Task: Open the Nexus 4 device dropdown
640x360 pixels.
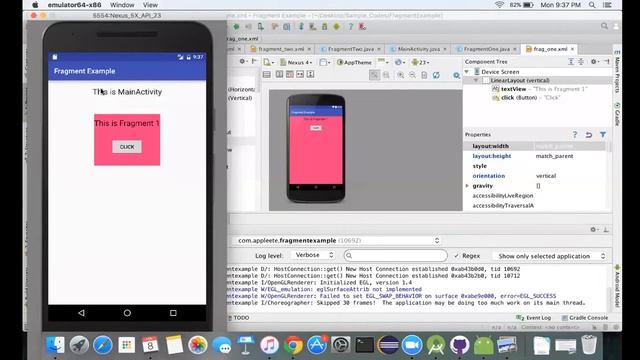Action: 296,62
